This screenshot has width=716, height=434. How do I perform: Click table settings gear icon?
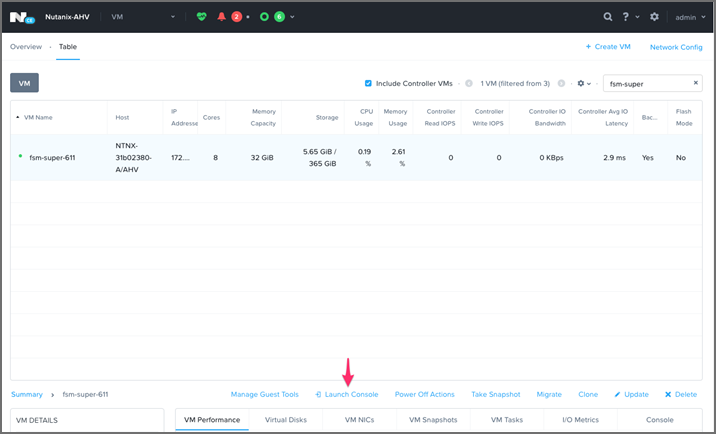(x=581, y=83)
